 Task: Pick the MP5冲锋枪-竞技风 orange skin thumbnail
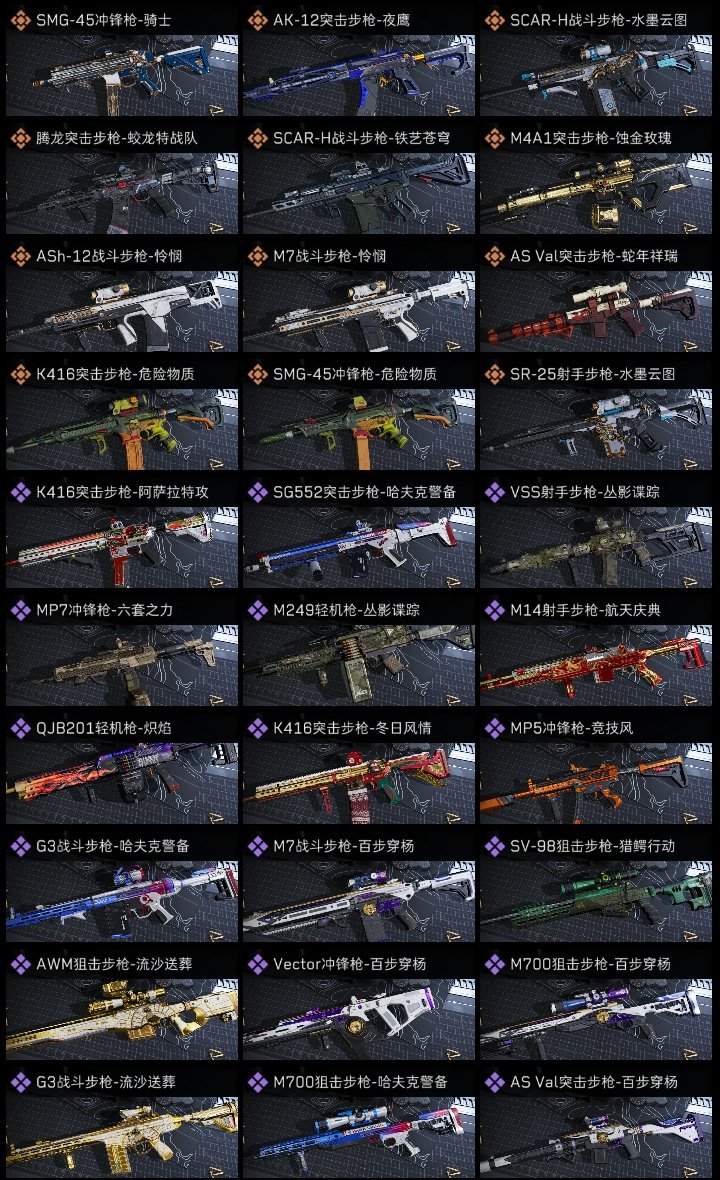596,783
